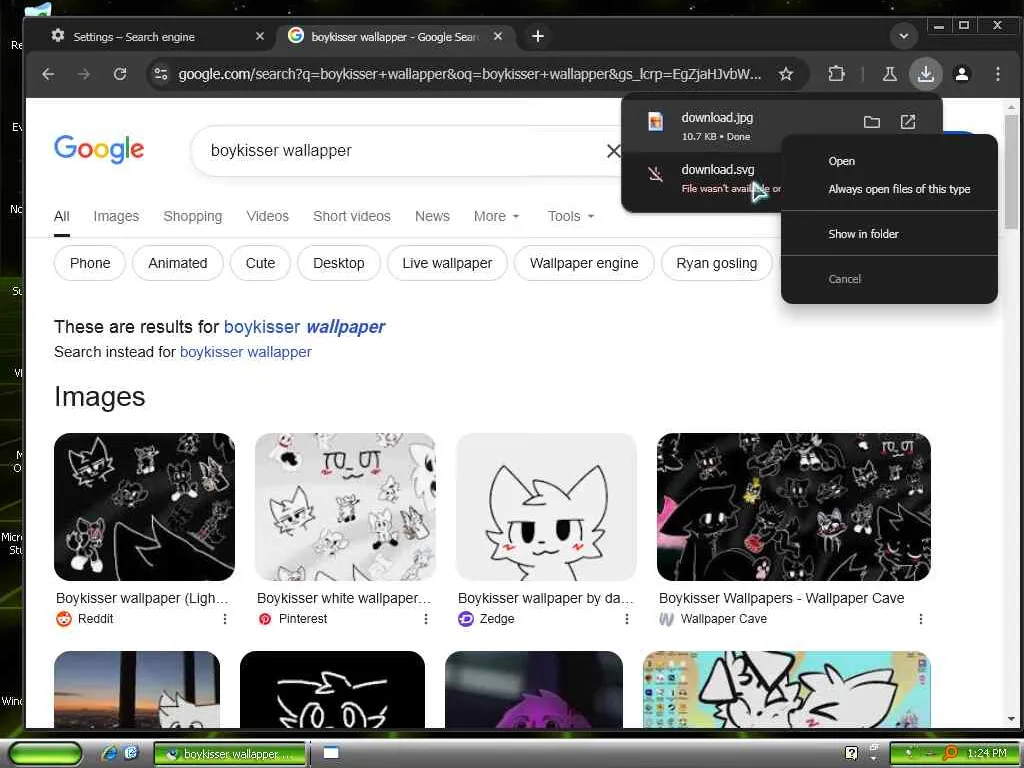Clear the search box with X
The image size is (1024, 768).
coord(613,151)
